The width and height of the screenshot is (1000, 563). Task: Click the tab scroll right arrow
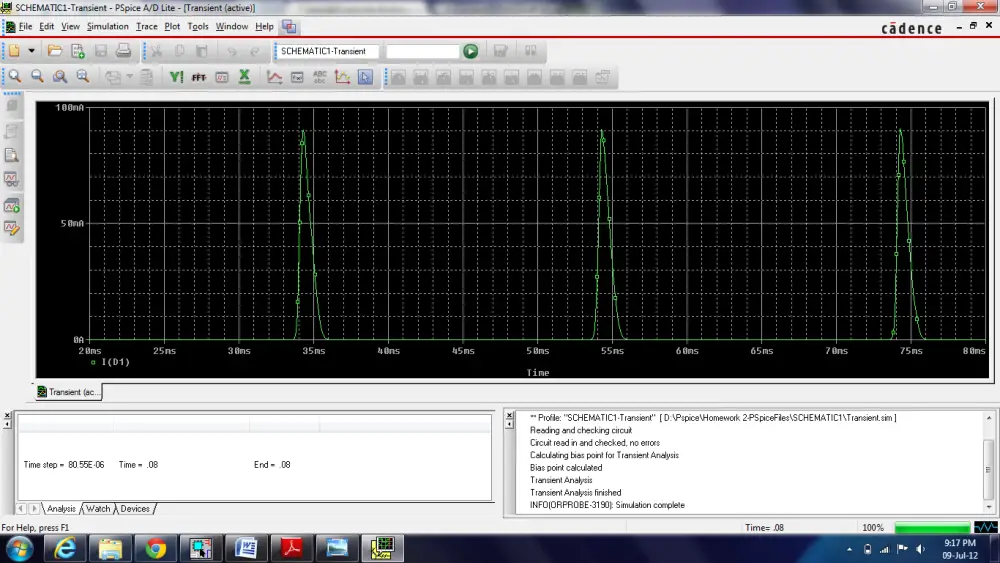34,508
